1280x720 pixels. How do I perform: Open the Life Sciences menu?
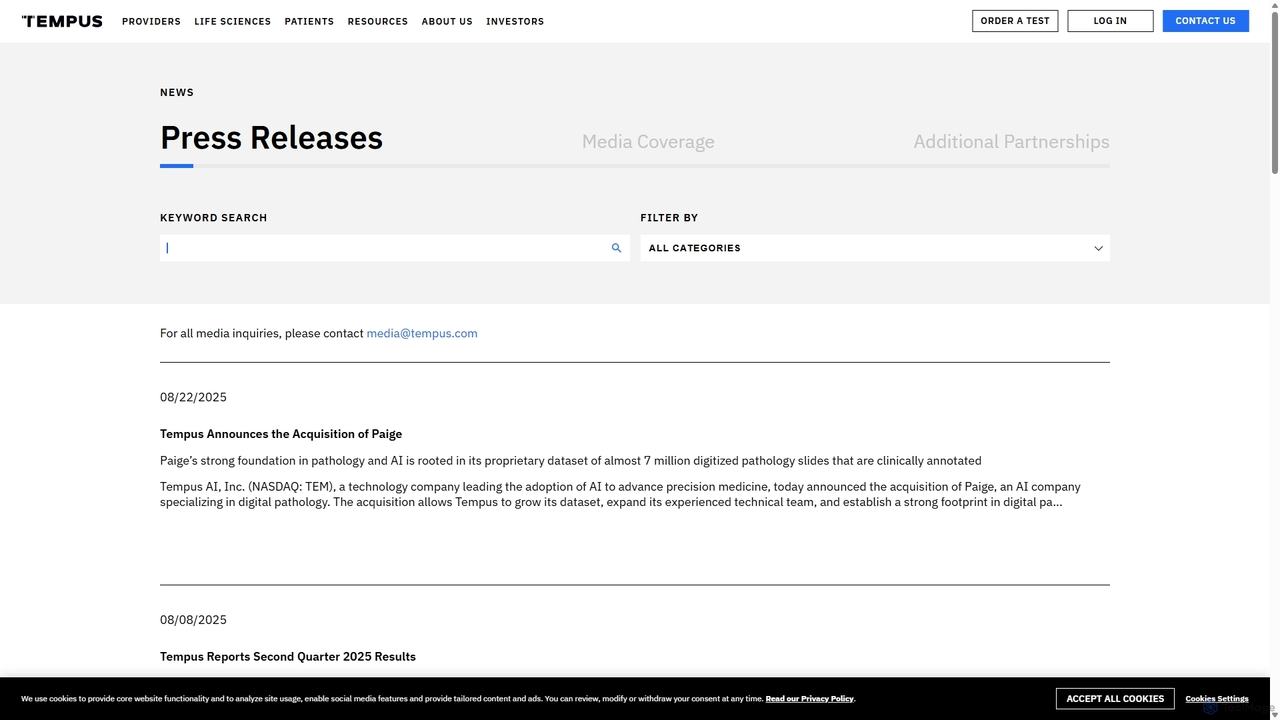pyautogui.click(x=232, y=21)
